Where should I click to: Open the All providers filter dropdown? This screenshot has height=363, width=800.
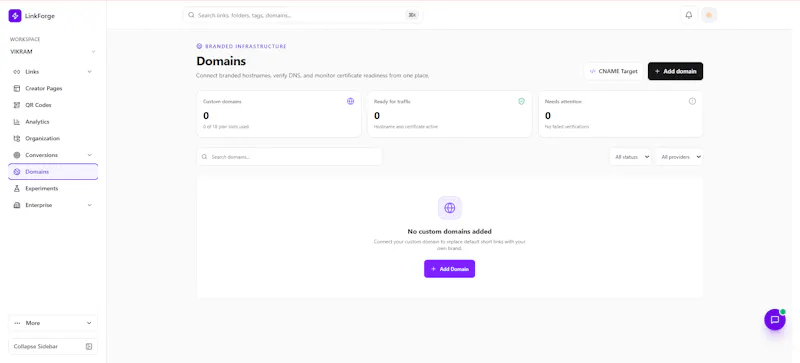point(679,157)
